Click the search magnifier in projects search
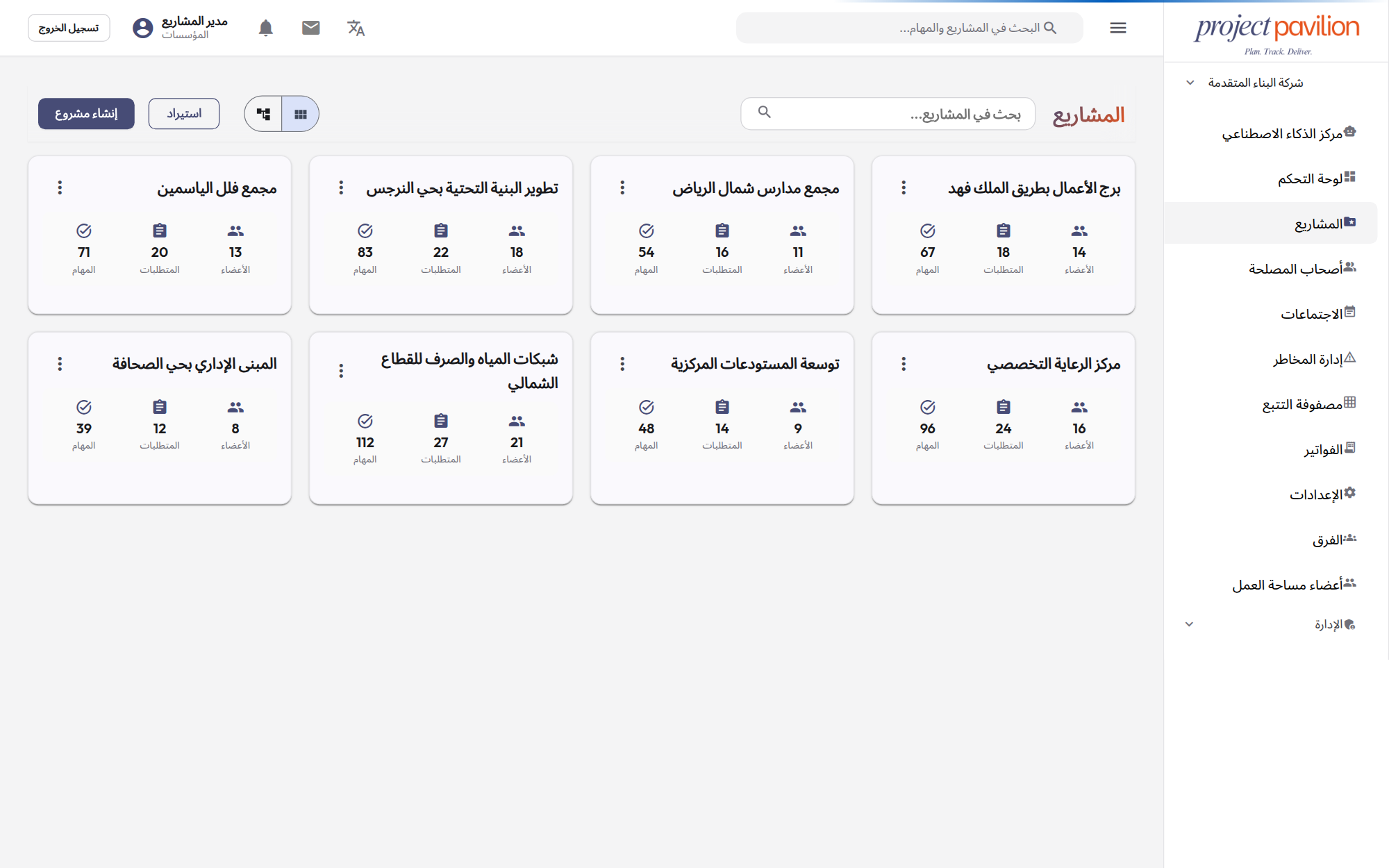 (x=764, y=112)
